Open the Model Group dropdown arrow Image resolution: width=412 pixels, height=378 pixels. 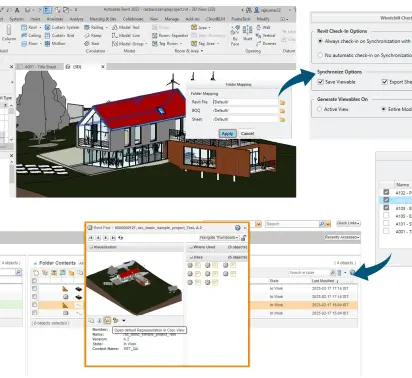146,44
